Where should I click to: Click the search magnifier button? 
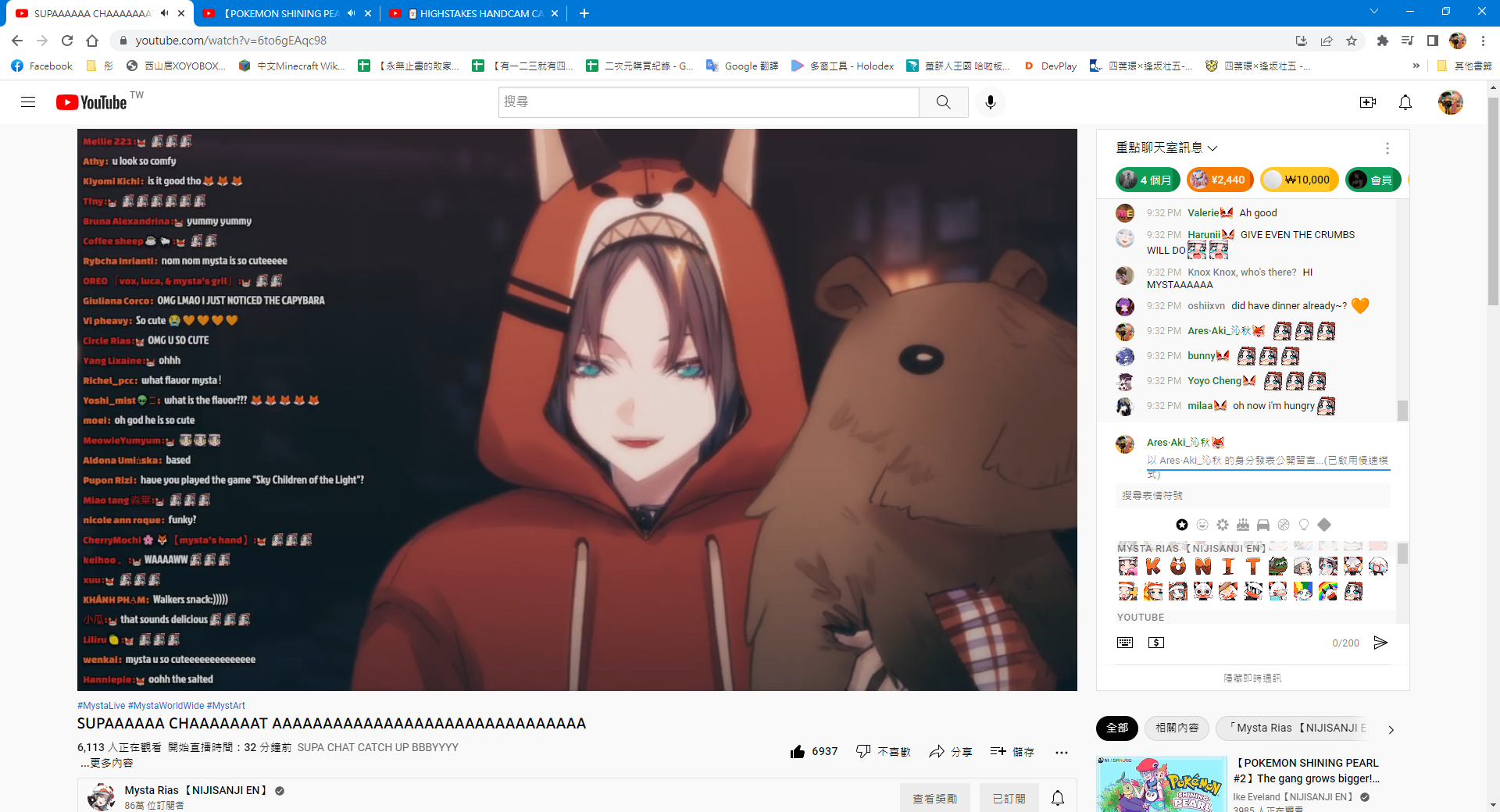(944, 102)
